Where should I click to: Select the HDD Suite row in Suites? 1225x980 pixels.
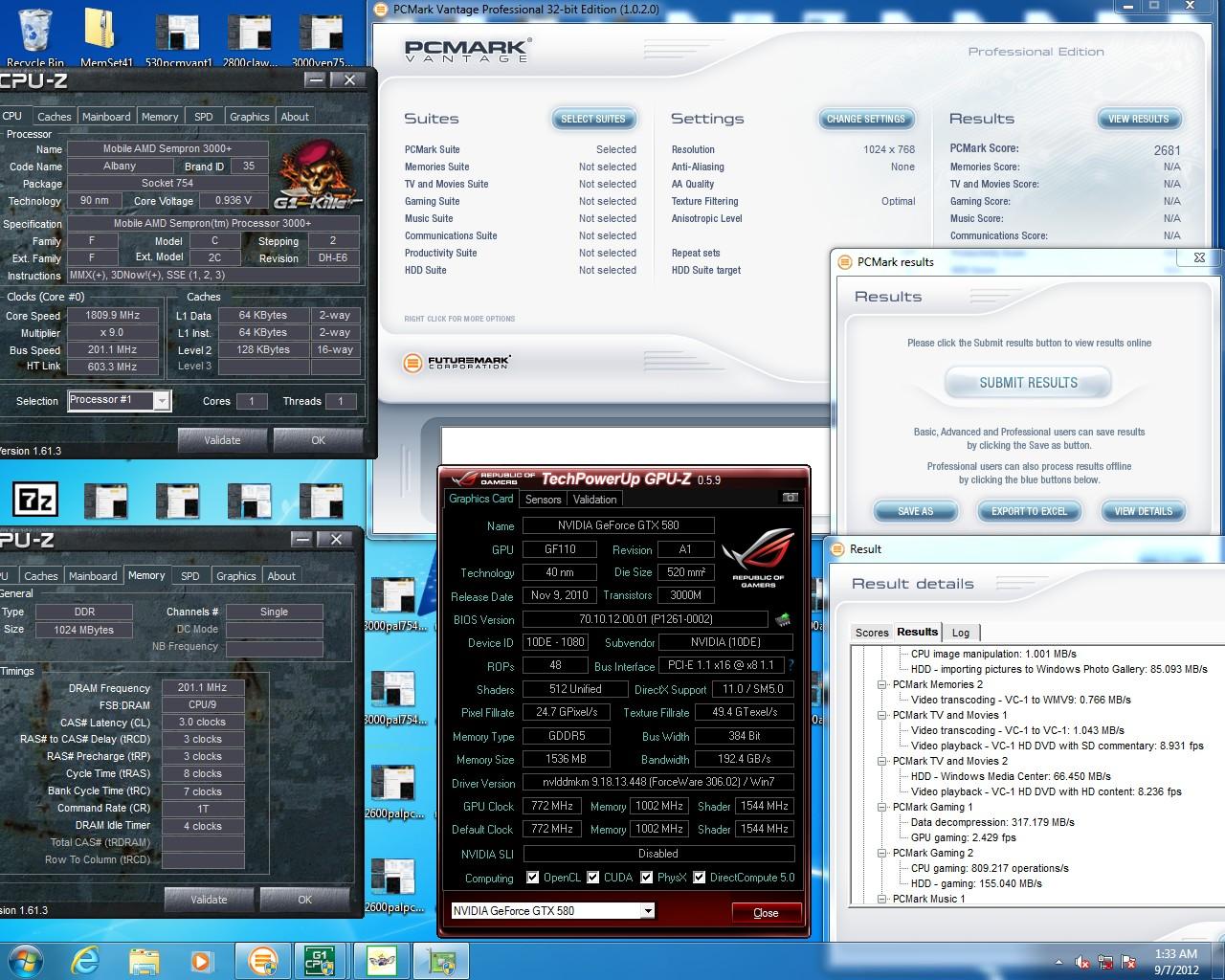(521, 270)
